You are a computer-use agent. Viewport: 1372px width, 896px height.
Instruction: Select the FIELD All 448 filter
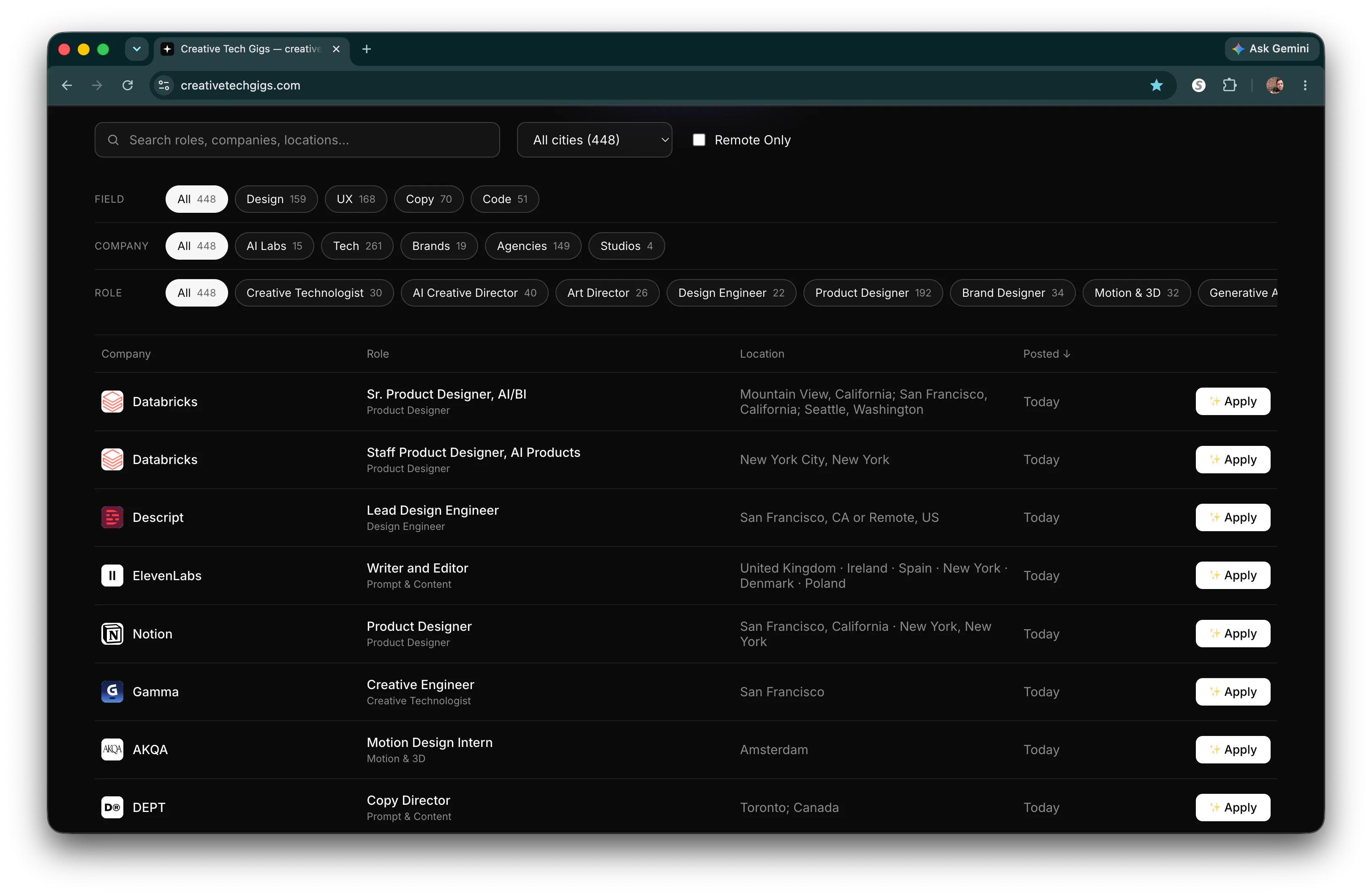196,199
